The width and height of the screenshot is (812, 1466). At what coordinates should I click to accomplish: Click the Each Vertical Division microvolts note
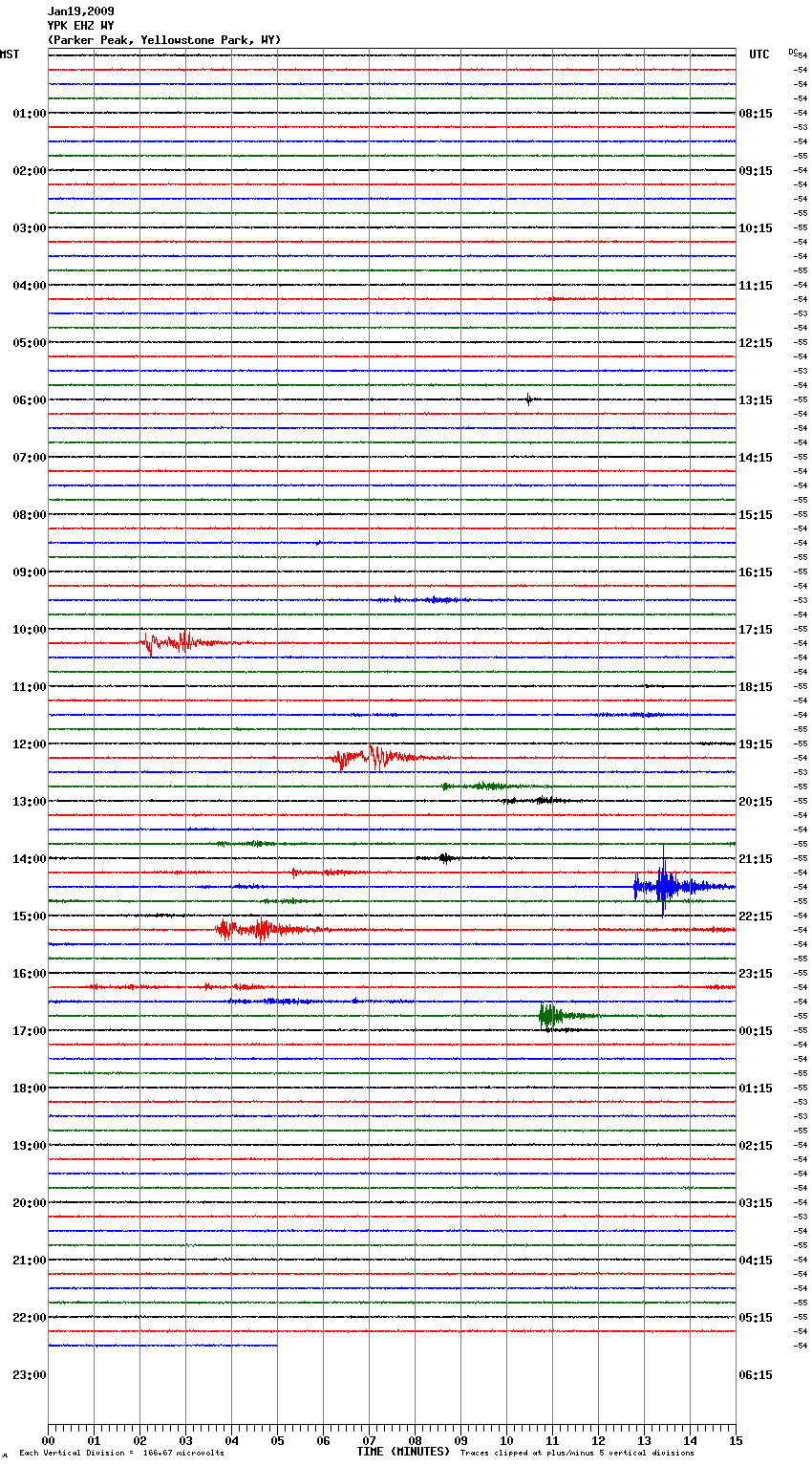click(x=121, y=1454)
